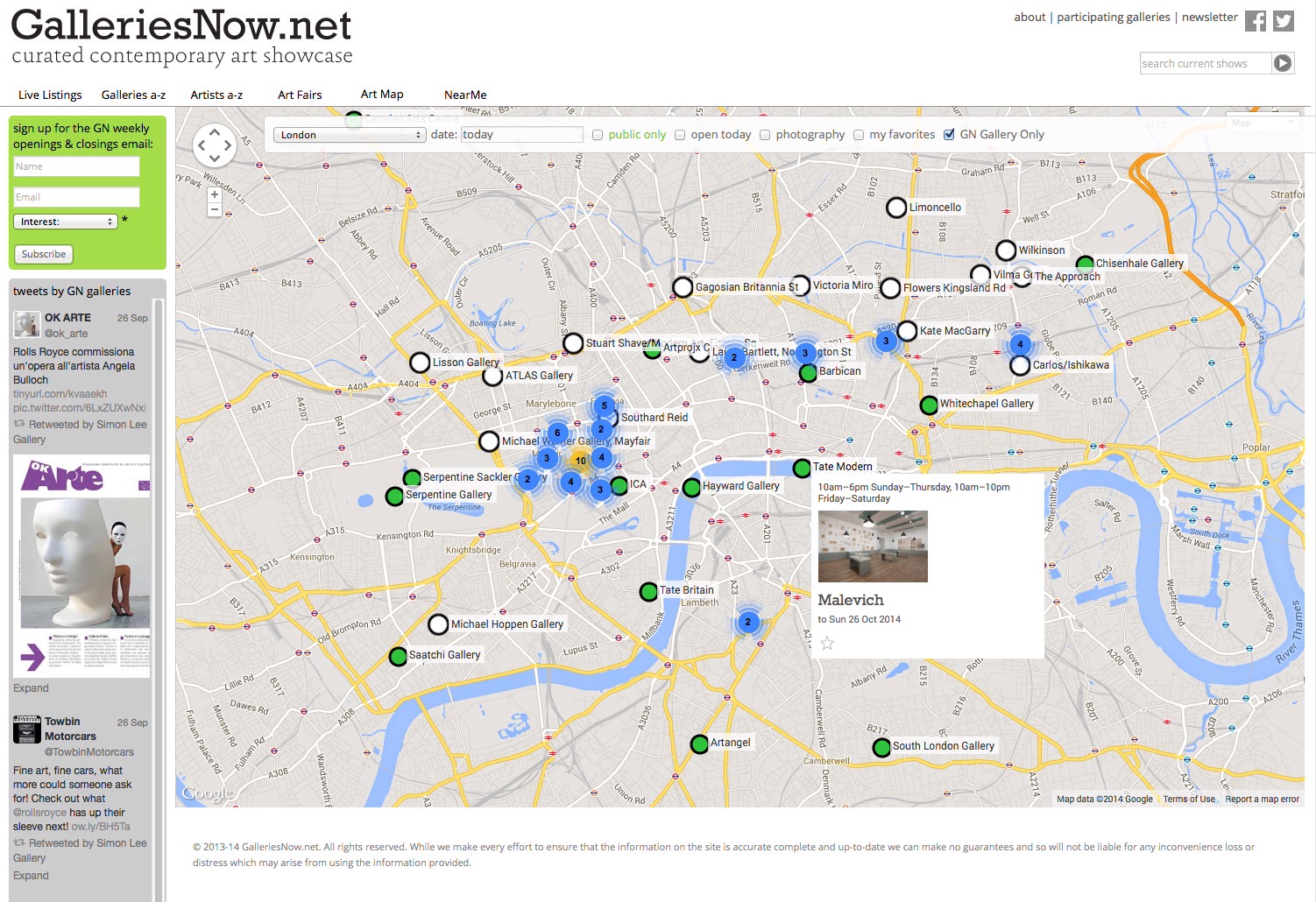The image size is (1316, 902).
Task: Select the Lisson Gallery white marker
Action: (x=420, y=363)
